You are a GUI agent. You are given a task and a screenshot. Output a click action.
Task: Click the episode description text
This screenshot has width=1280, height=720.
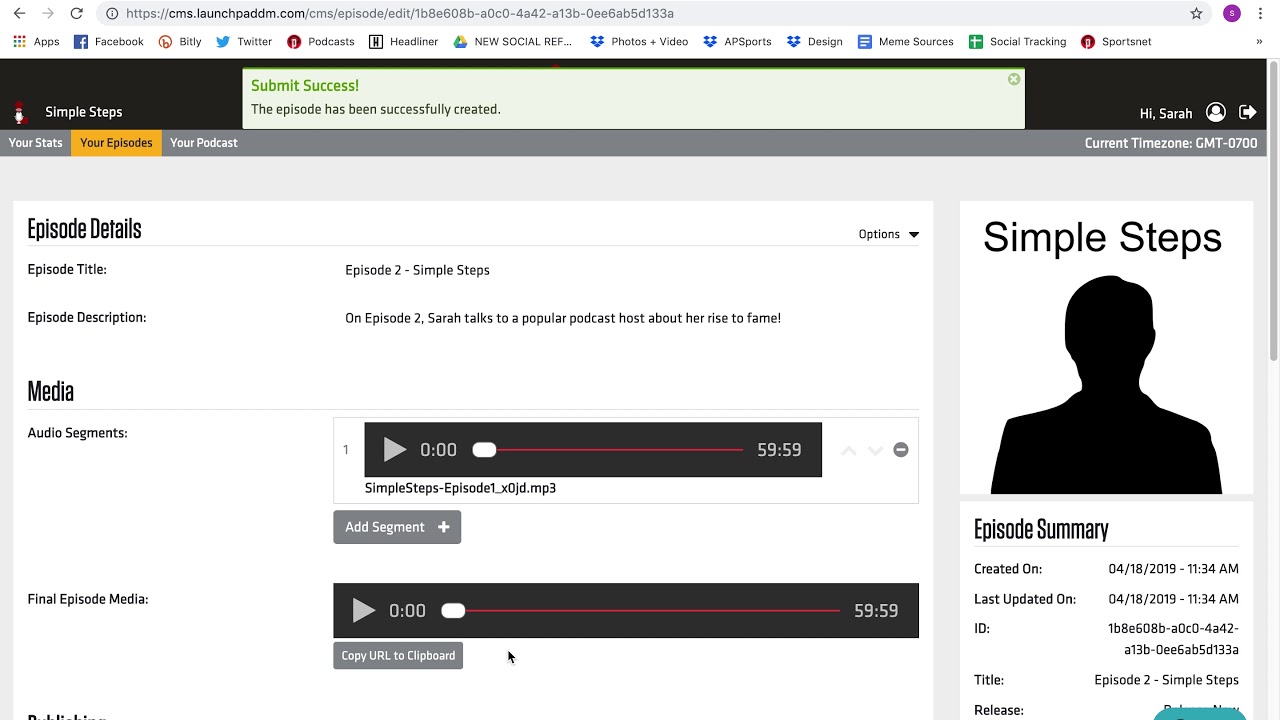point(563,318)
